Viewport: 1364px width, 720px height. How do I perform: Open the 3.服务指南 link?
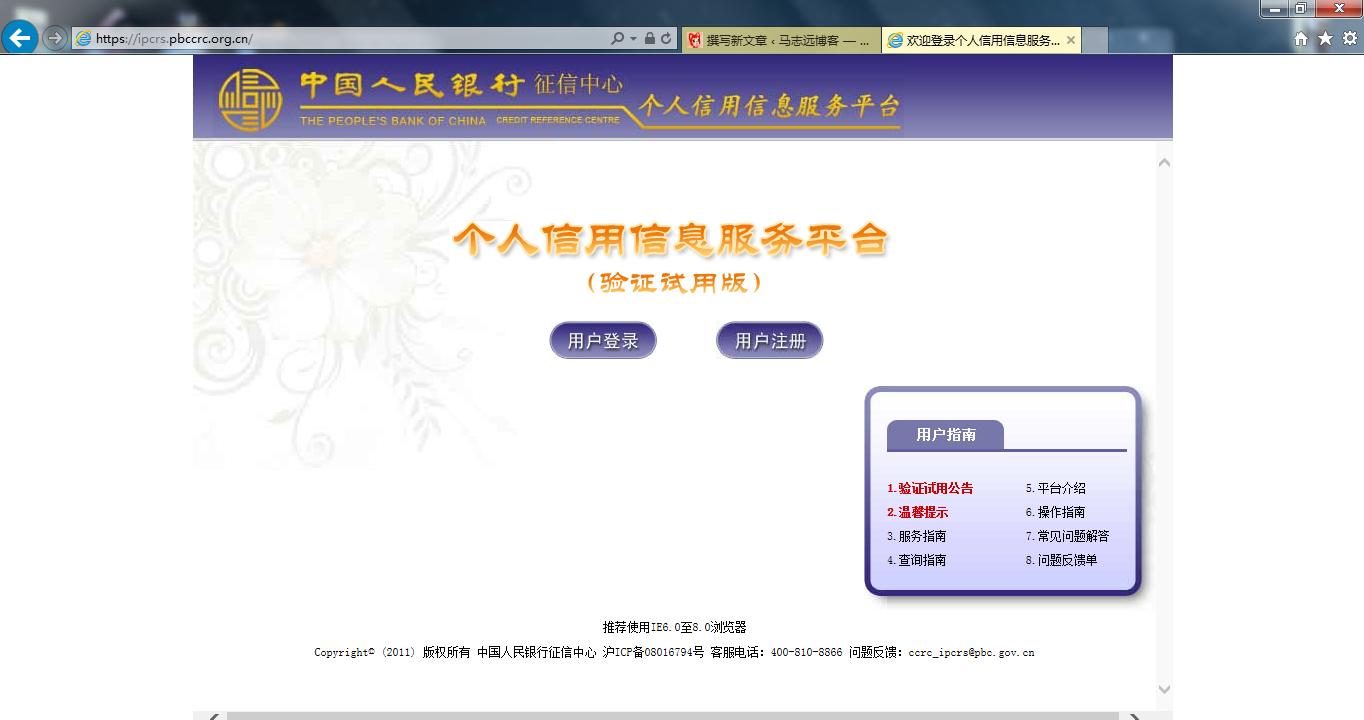click(x=917, y=536)
